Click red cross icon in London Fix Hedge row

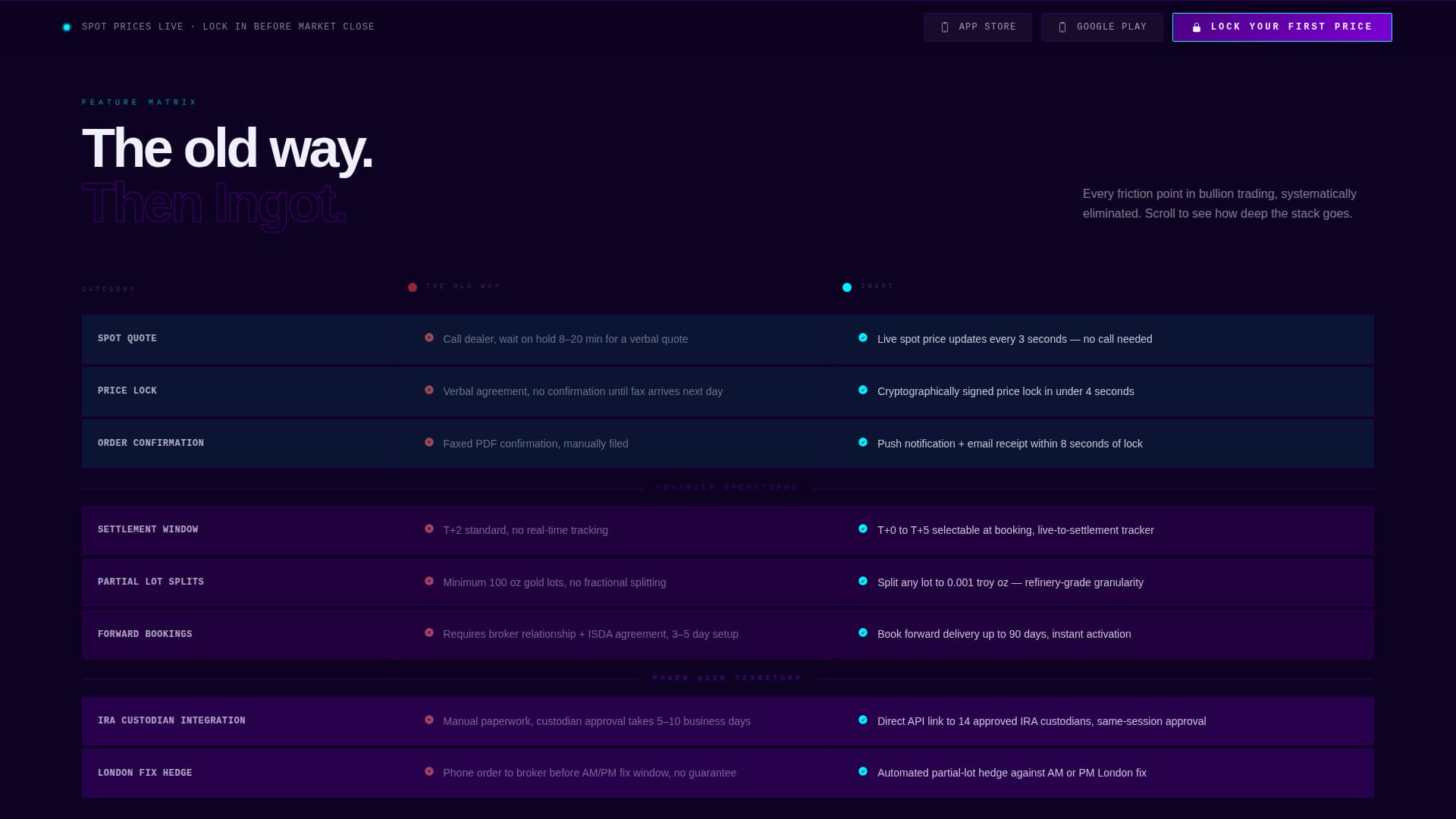pyautogui.click(x=429, y=771)
